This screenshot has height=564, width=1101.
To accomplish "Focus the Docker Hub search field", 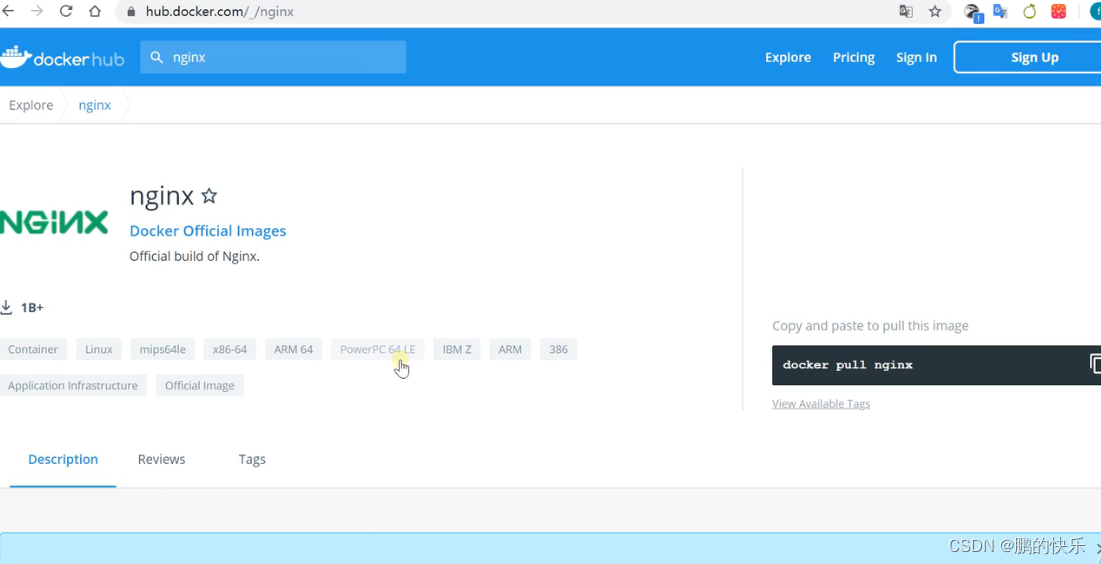I will coord(273,58).
